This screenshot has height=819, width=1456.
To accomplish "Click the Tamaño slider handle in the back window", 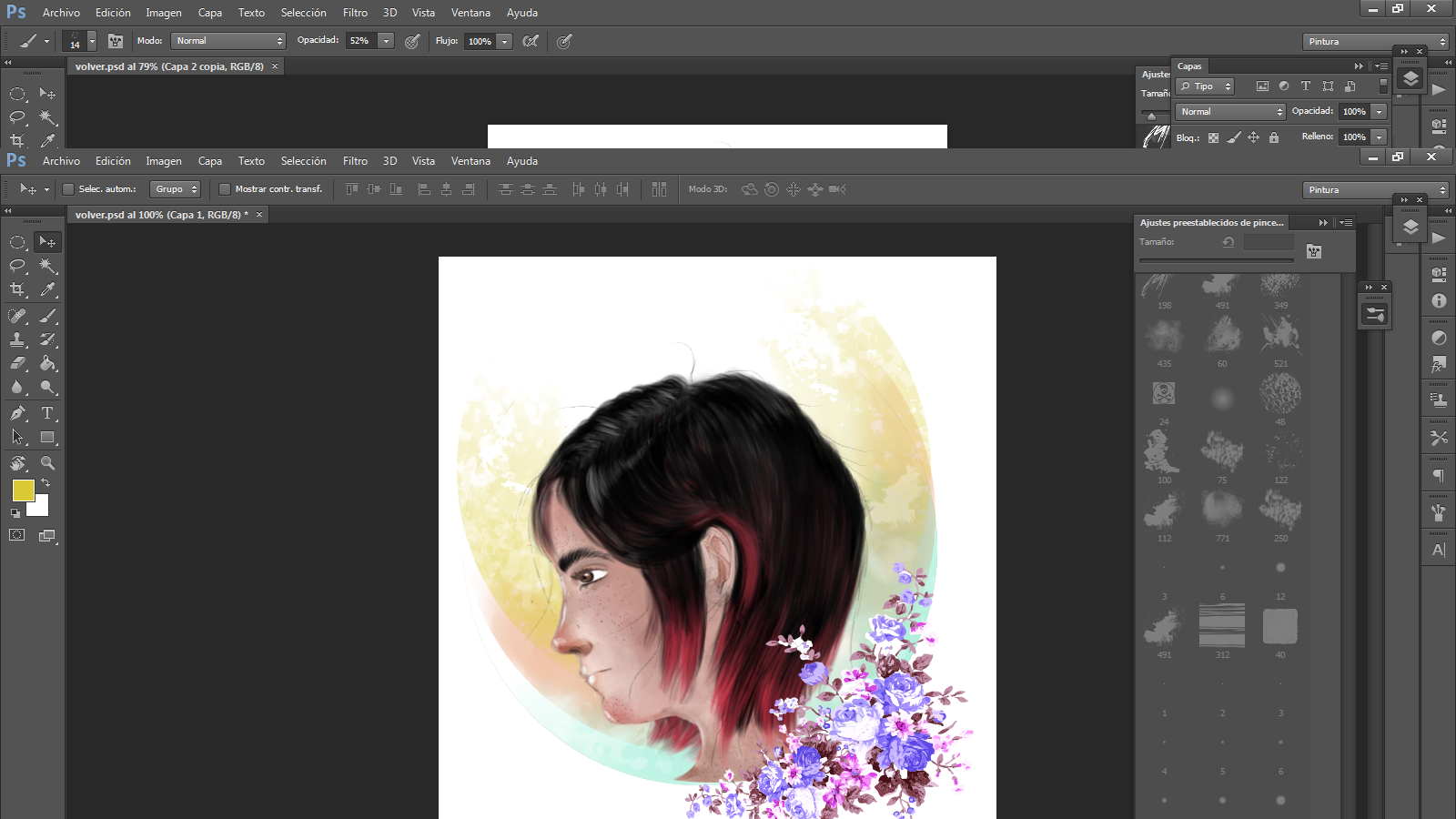I will [x=1151, y=116].
